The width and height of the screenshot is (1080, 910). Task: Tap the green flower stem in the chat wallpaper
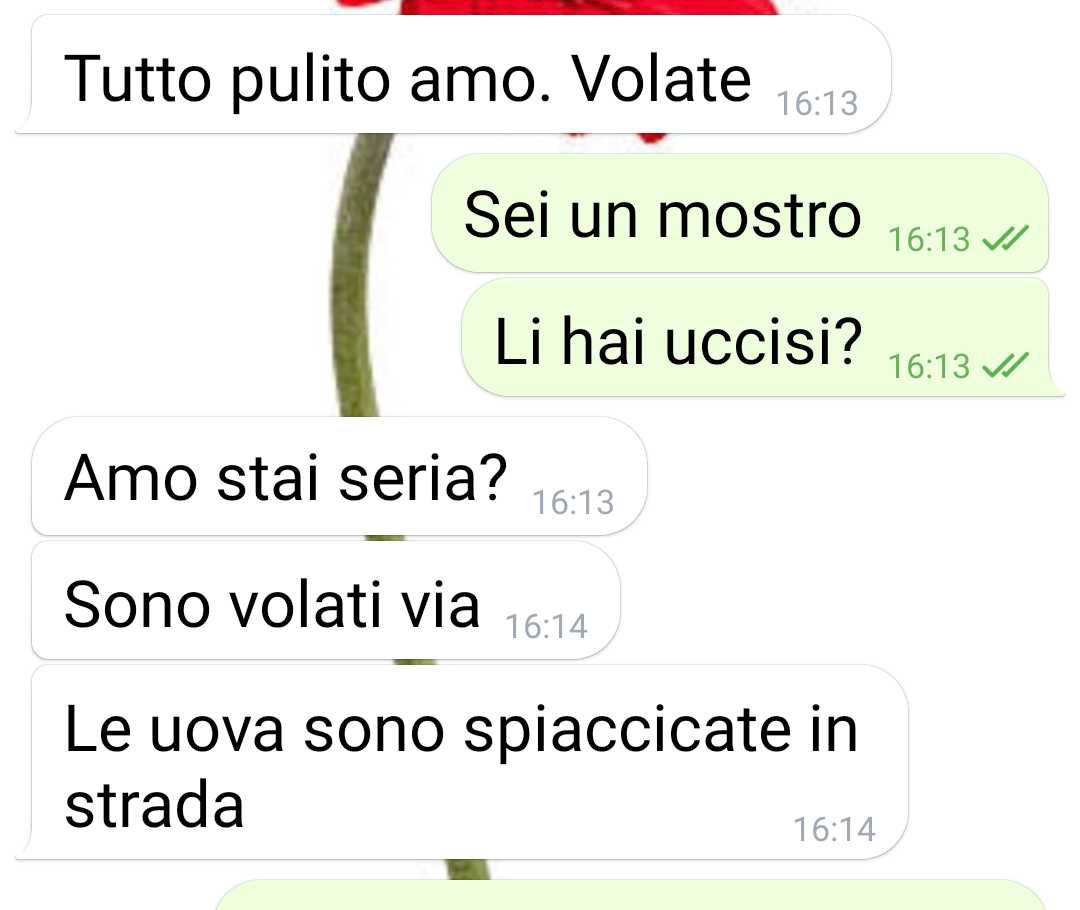354,276
